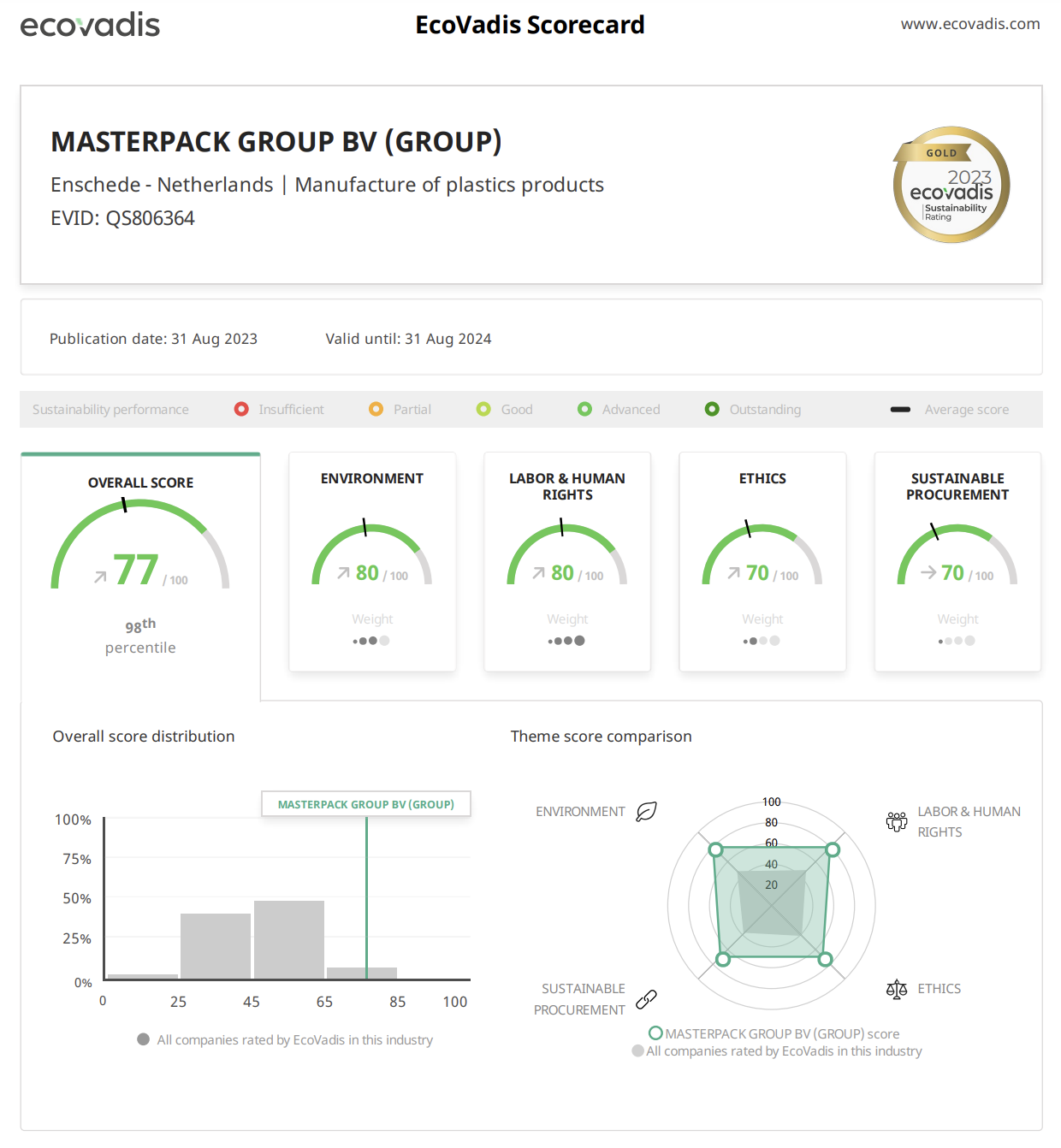Image resolution: width=1061 pixels, height=1148 pixels.
Task: Click the Ethics scales icon
Action: pos(896,990)
